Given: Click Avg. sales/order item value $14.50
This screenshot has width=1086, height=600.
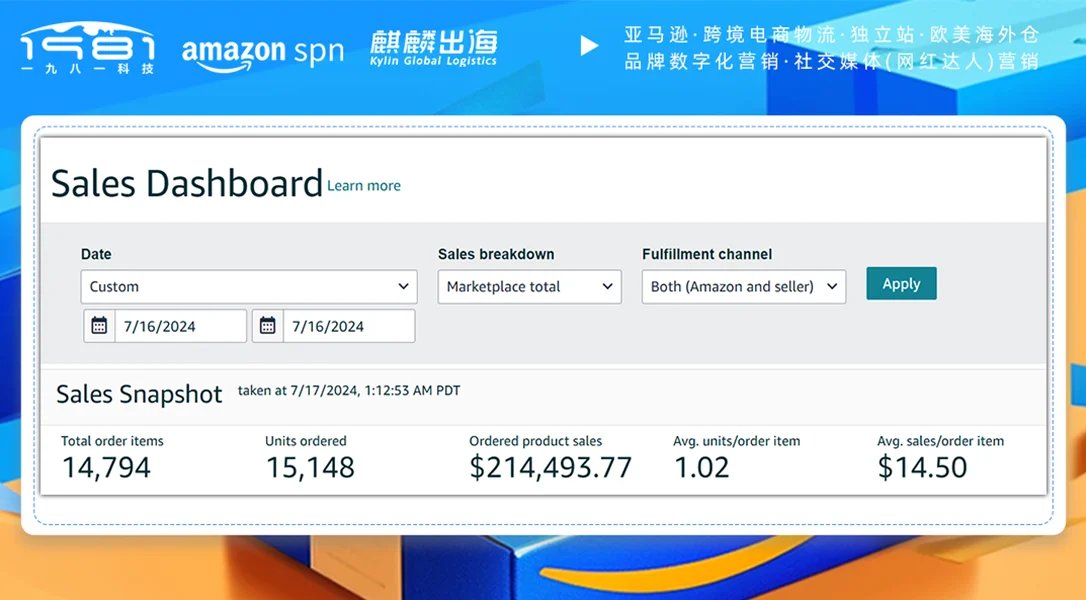Looking at the screenshot, I should [x=922, y=468].
